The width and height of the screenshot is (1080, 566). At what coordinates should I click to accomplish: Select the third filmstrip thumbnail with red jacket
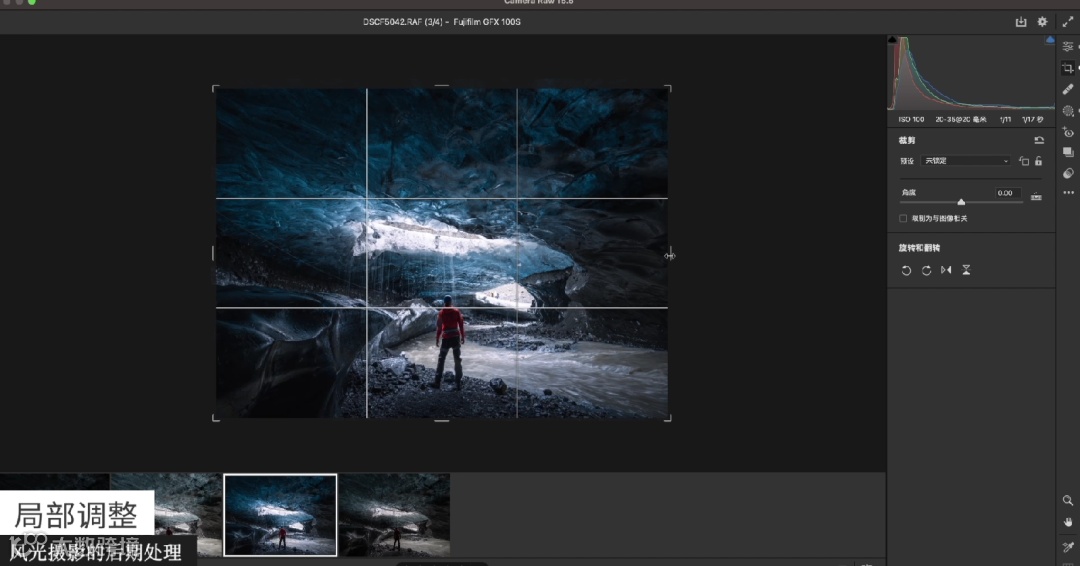point(280,515)
